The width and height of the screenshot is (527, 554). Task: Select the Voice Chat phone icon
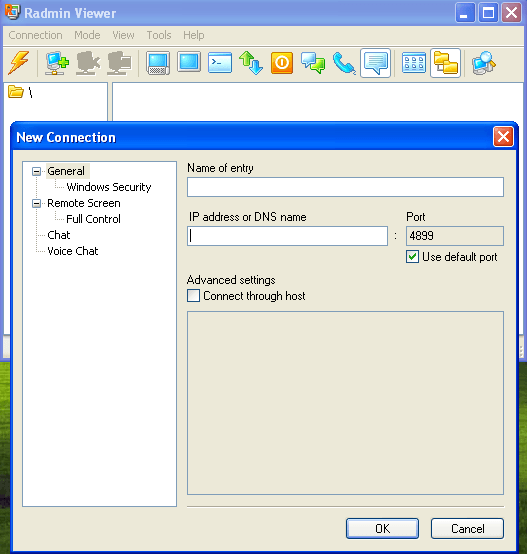(x=344, y=63)
